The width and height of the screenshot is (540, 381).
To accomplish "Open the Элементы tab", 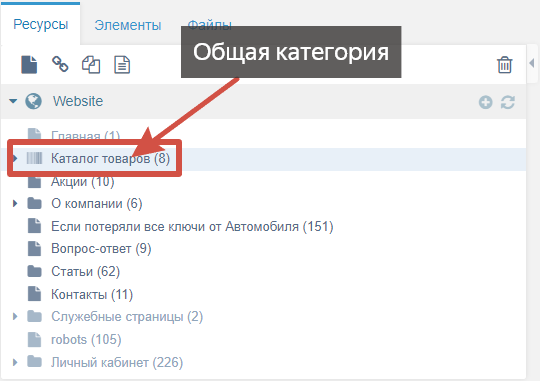I will (128, 25).
